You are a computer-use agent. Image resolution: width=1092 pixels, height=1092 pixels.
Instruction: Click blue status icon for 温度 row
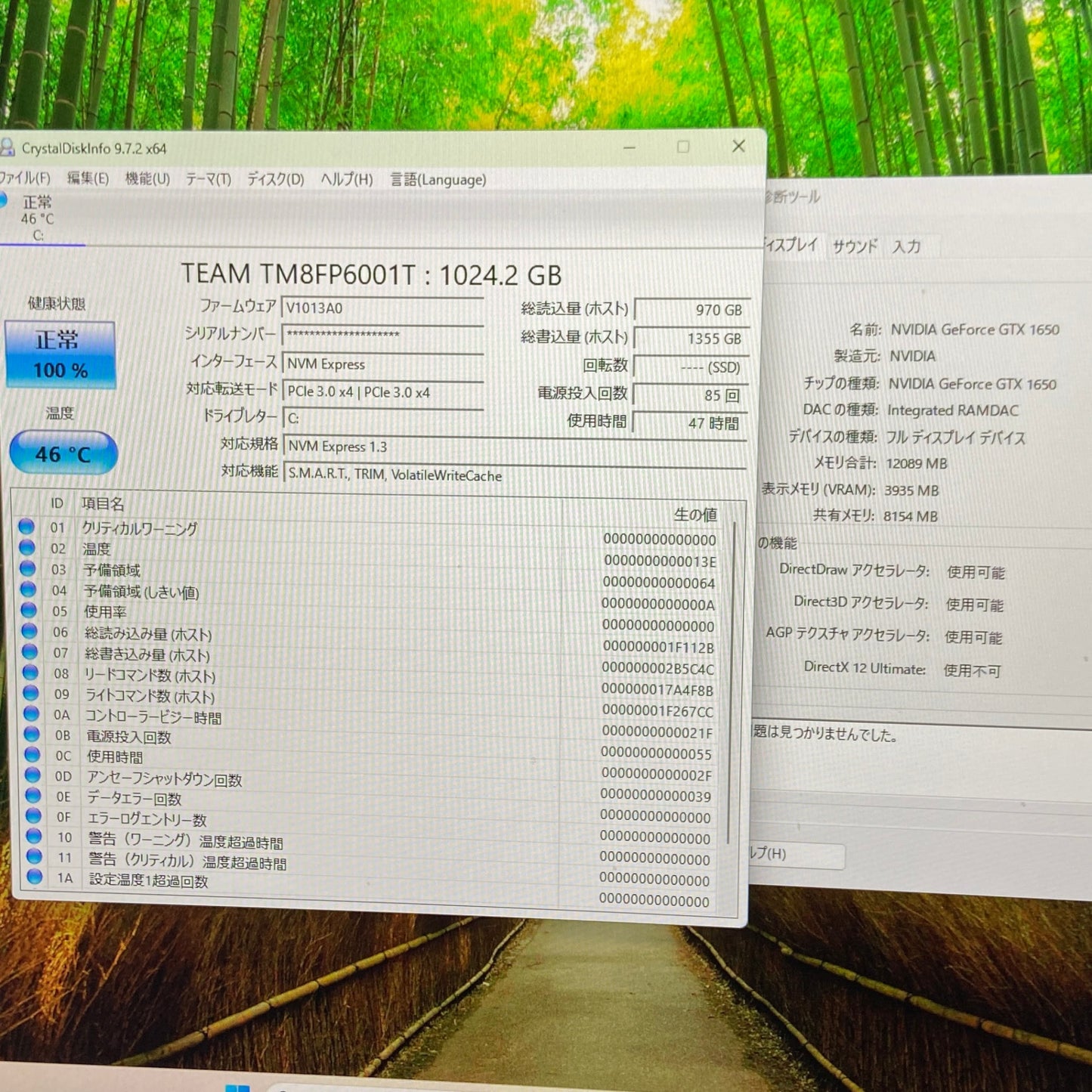[27, 546]
